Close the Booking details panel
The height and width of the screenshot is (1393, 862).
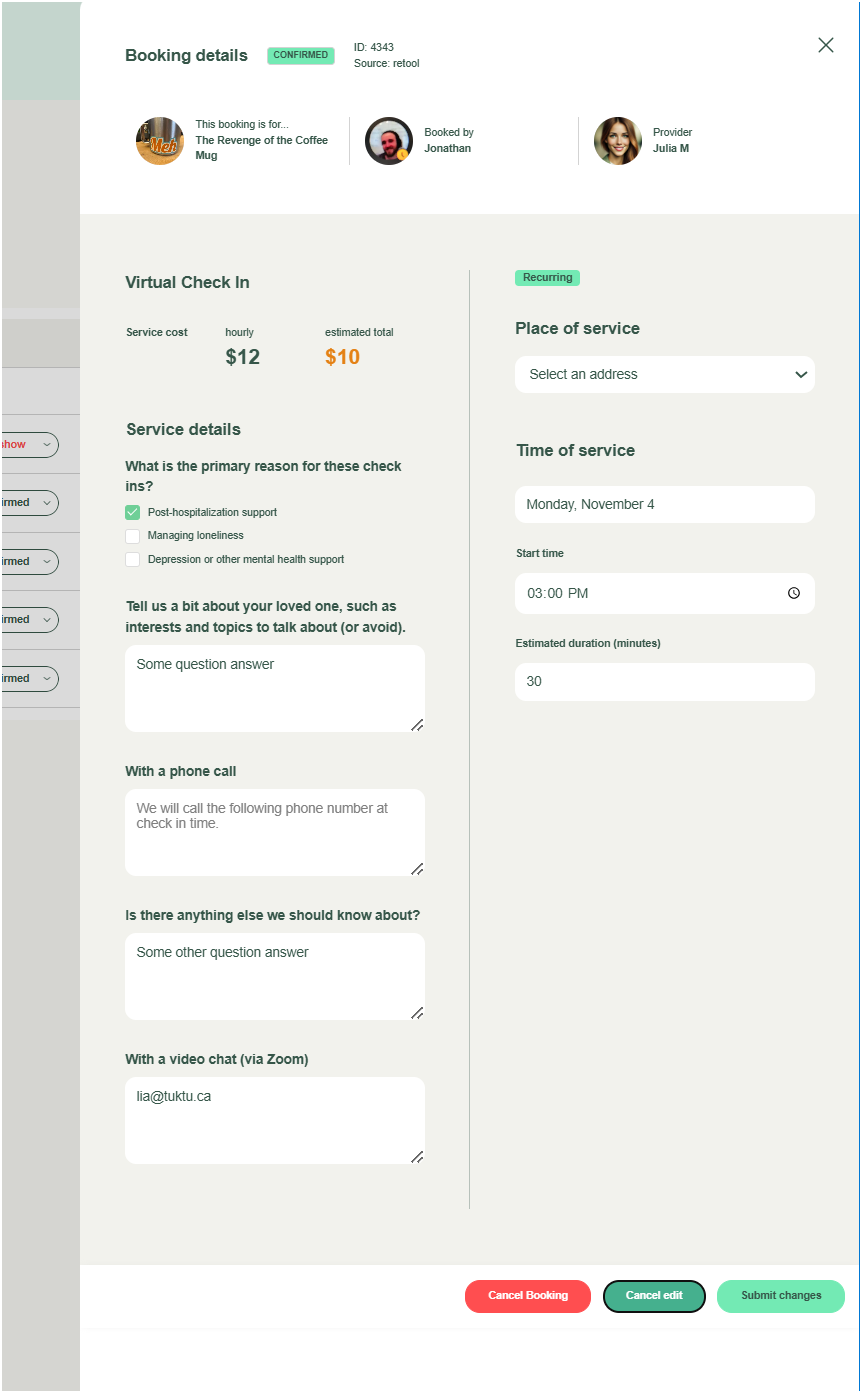point(825,45)
